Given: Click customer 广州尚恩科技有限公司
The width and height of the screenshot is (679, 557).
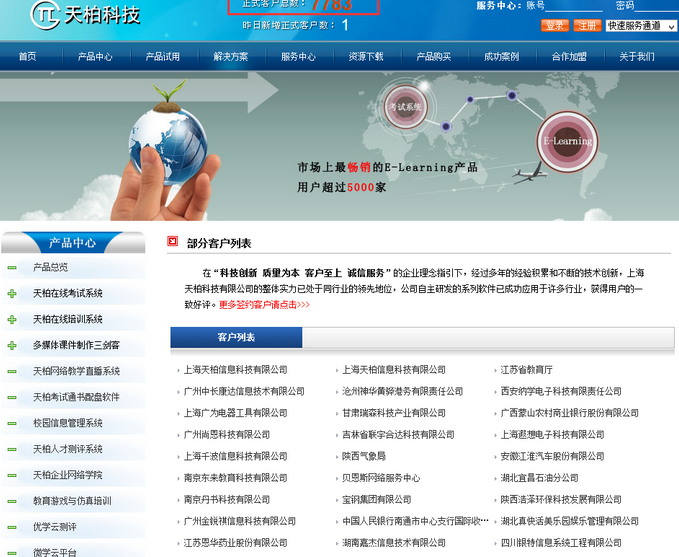Looking at the screenshot, I should 227,435.
